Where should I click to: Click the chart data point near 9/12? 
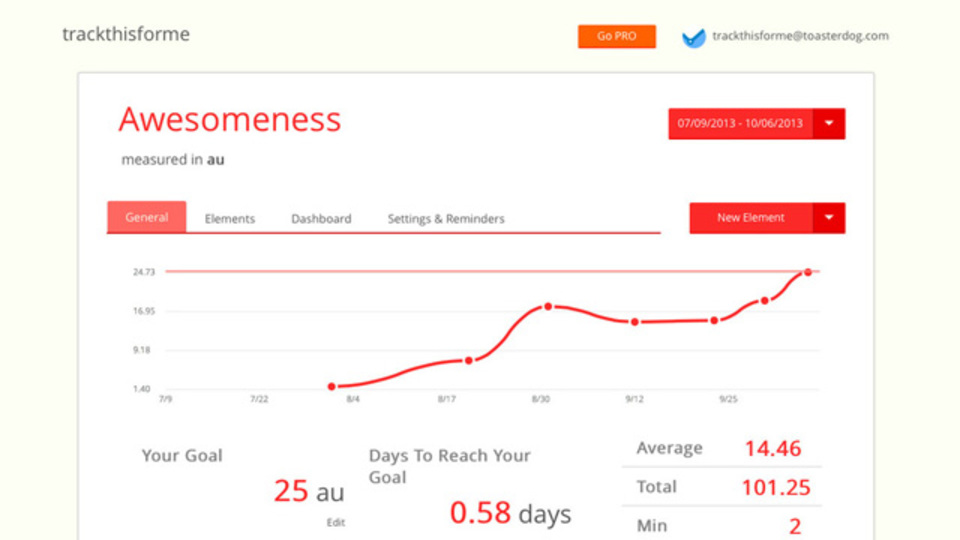pos(635,321)
